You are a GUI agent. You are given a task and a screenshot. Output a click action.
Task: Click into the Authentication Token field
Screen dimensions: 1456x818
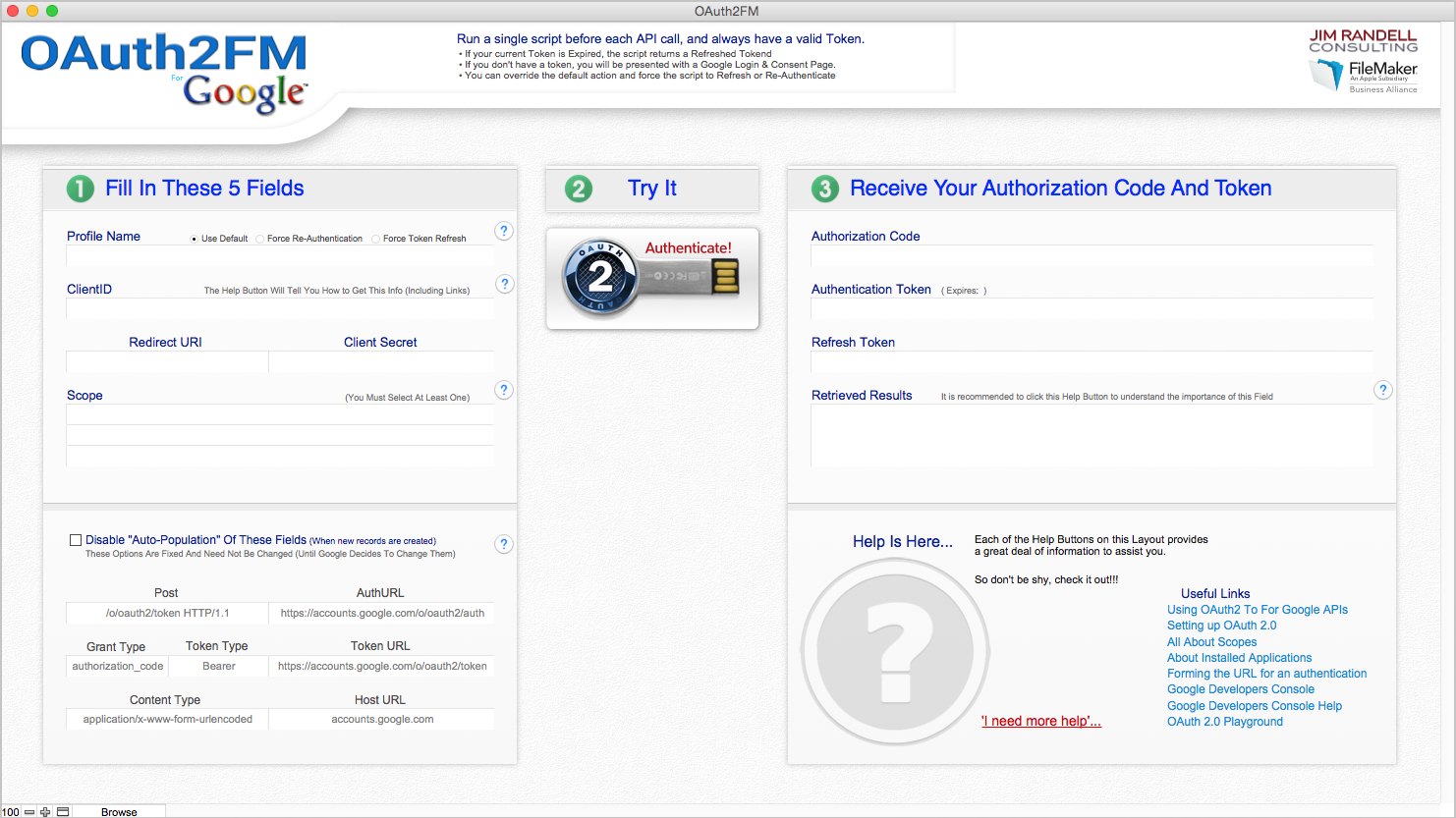(1092, 309)
